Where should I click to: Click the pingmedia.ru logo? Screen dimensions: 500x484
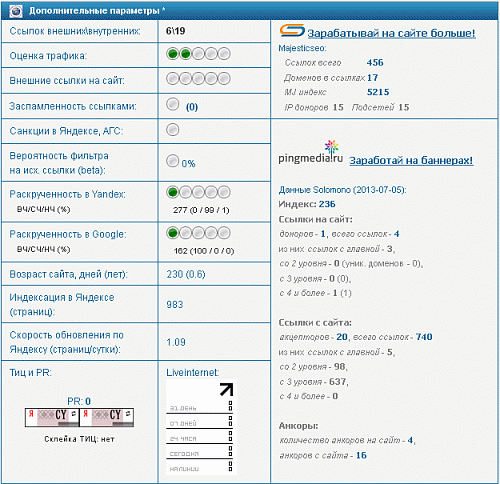point(311,152)
